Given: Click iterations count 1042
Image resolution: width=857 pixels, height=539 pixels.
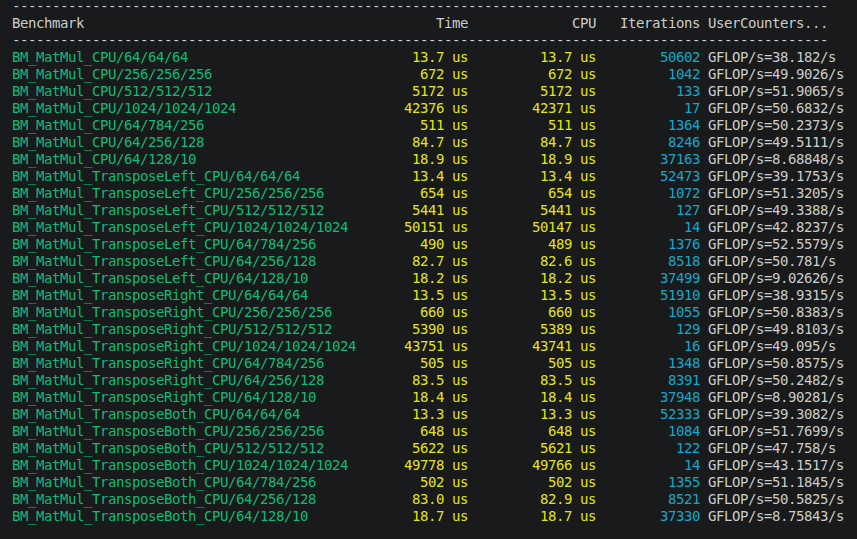Looking at the screenshot, I should [x=684, y=74].
